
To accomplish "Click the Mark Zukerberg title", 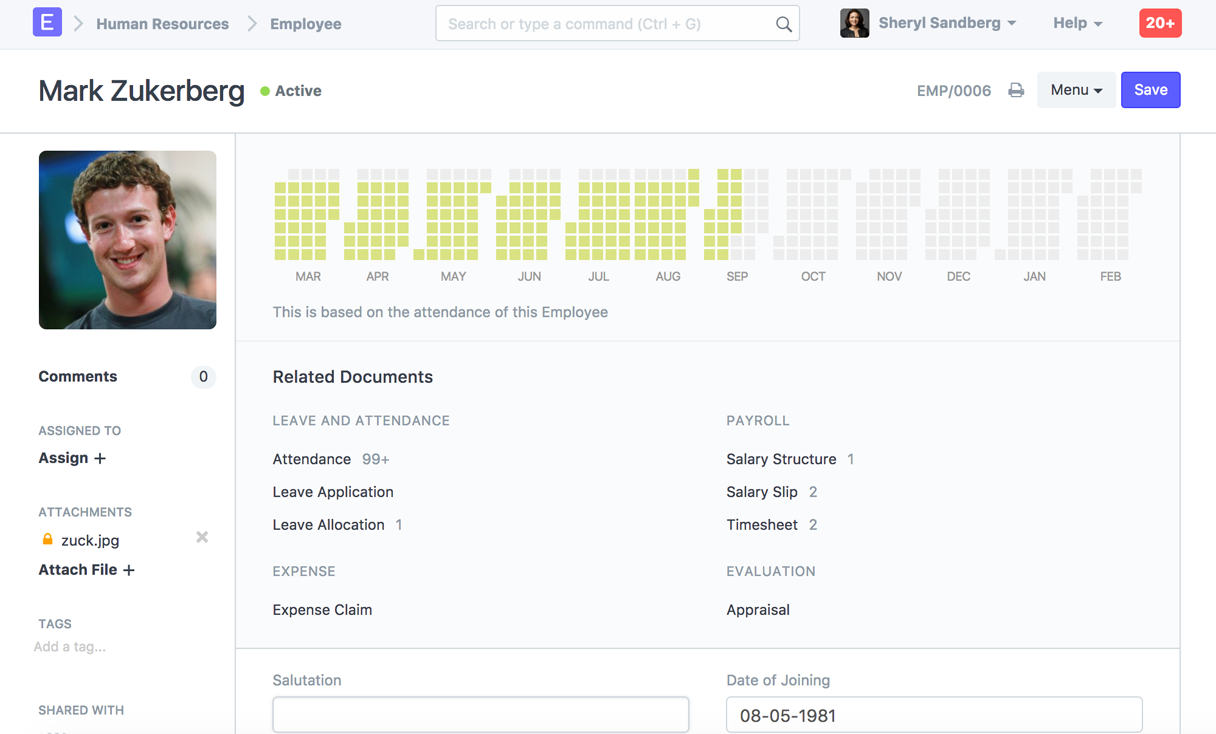I will pyautogui.click(x=141, y=91).
